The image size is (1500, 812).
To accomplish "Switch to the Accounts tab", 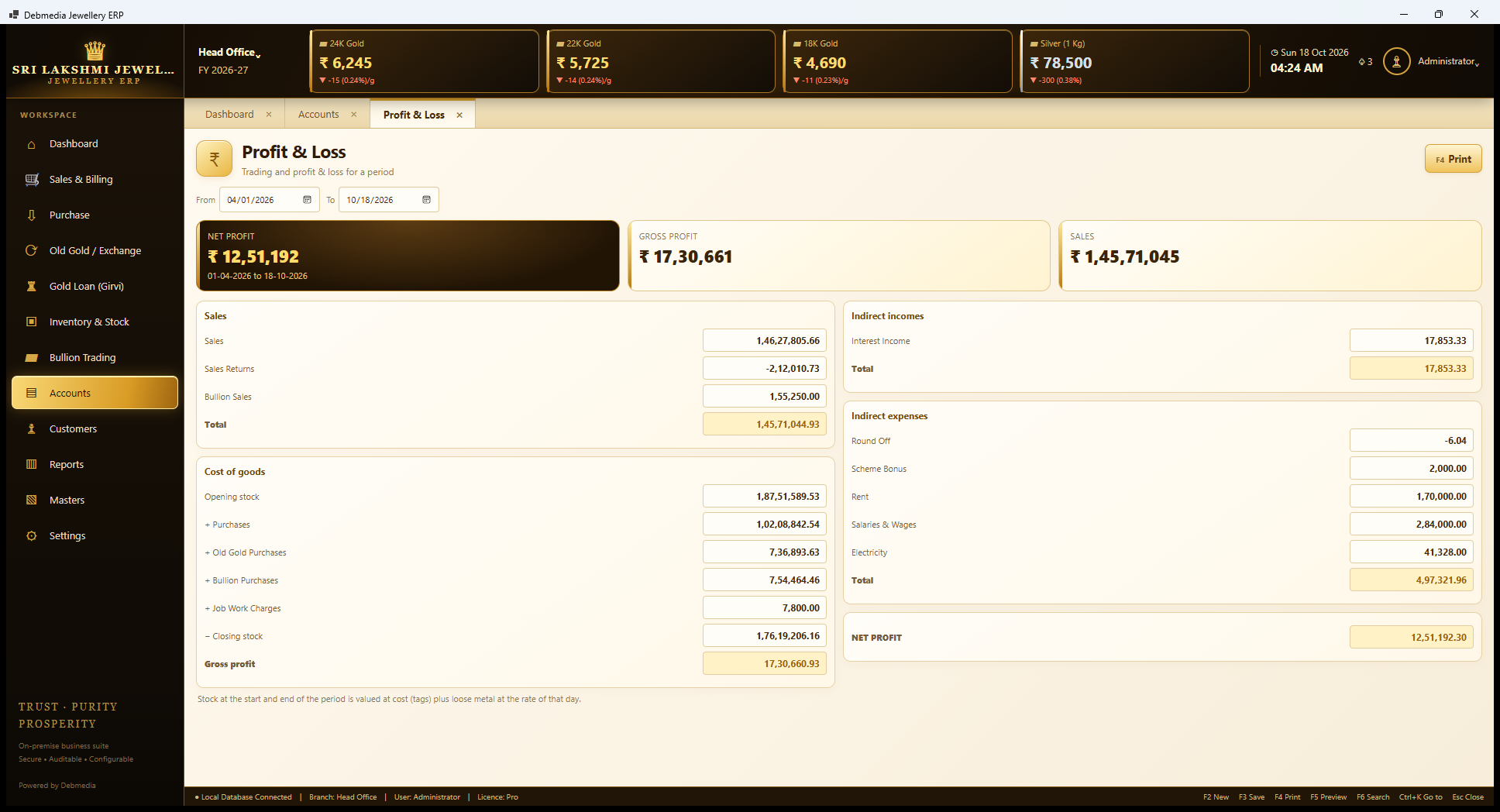I will 318,115.
